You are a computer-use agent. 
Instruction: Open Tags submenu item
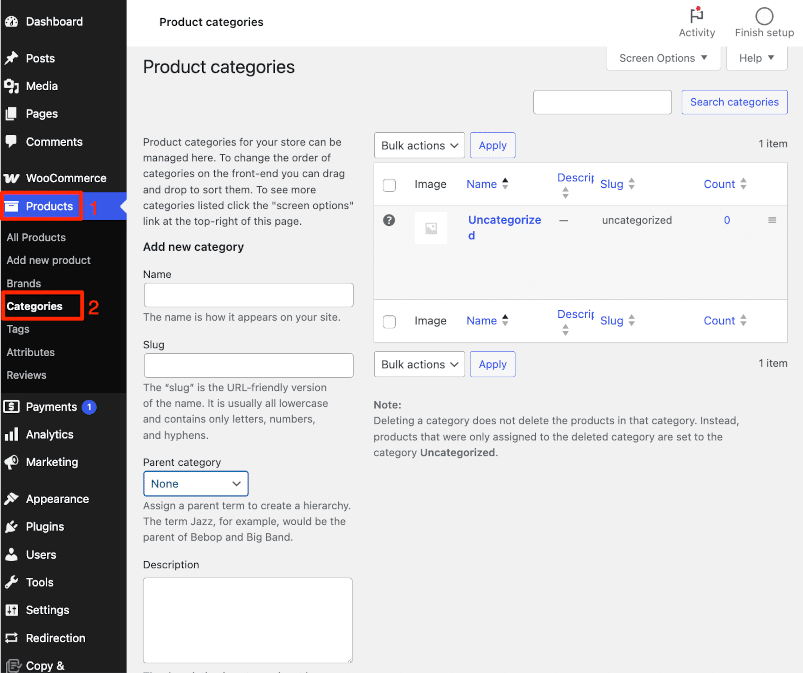[x=18, y=329]
